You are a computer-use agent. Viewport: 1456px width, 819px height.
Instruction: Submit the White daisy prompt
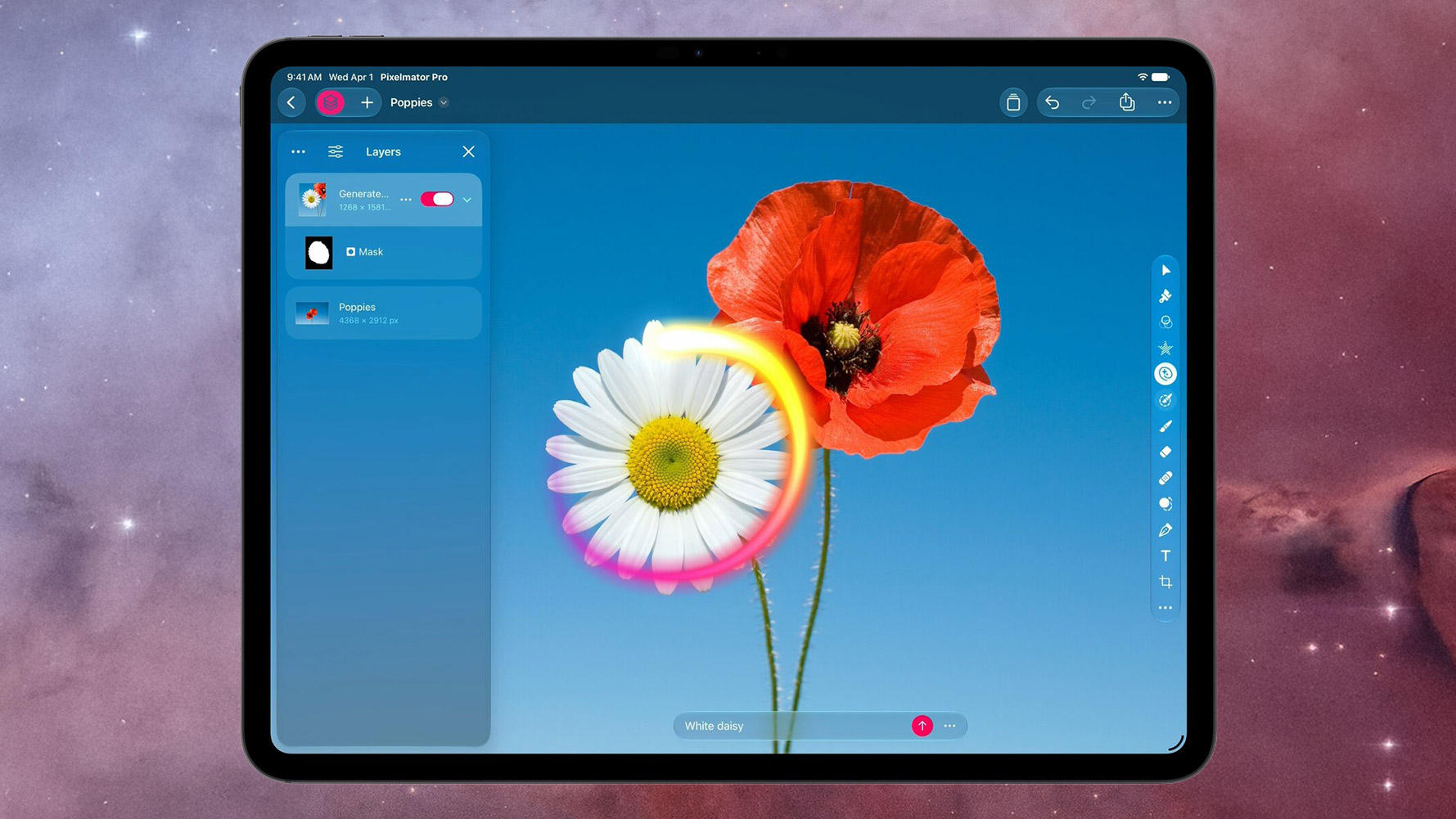click(x=922, y=726)
